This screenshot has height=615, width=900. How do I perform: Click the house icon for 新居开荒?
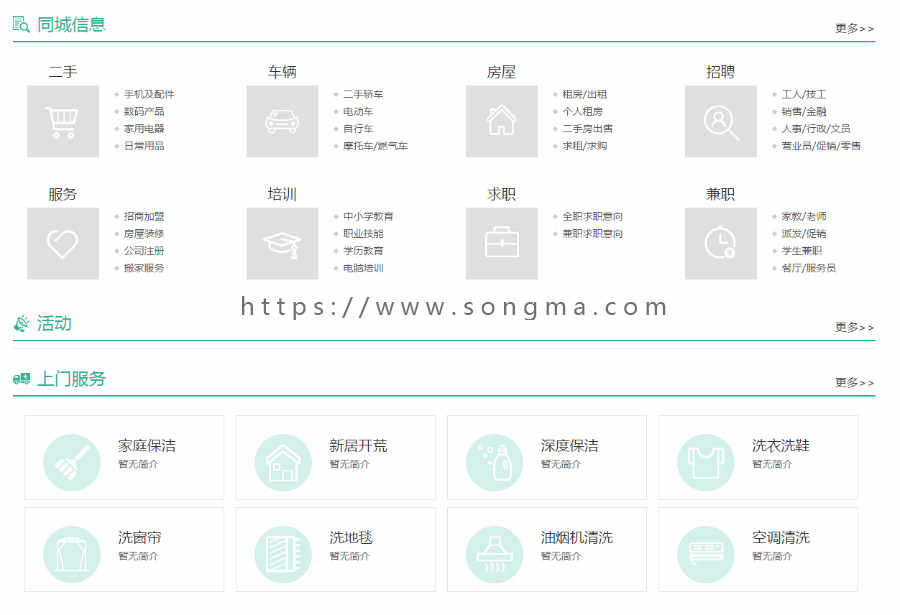point(283,462)
